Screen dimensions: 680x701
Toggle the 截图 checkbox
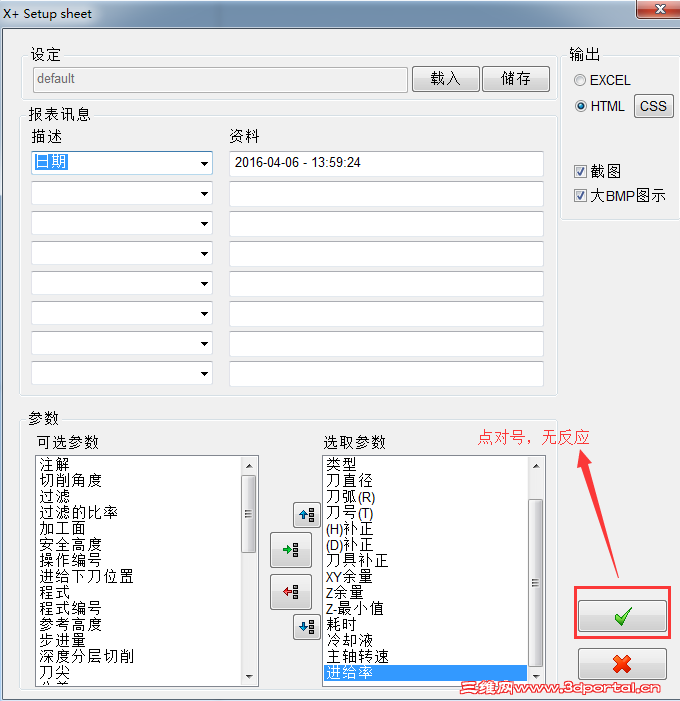pyautogui.click(x=580, y=171)
